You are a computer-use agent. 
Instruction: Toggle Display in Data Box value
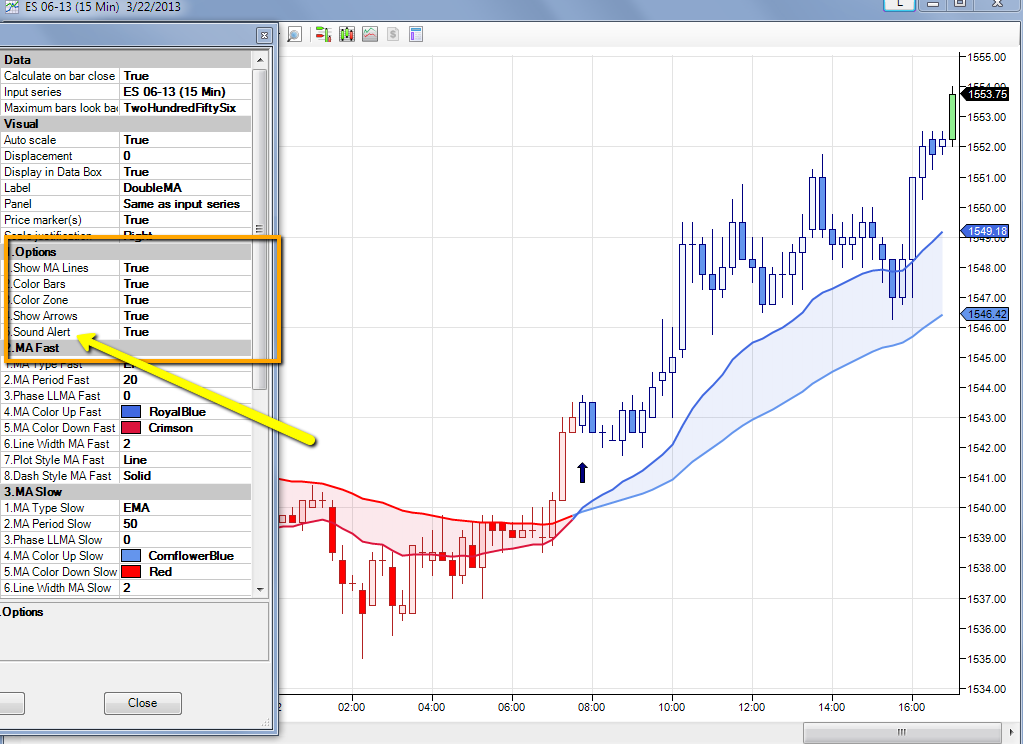186,172
